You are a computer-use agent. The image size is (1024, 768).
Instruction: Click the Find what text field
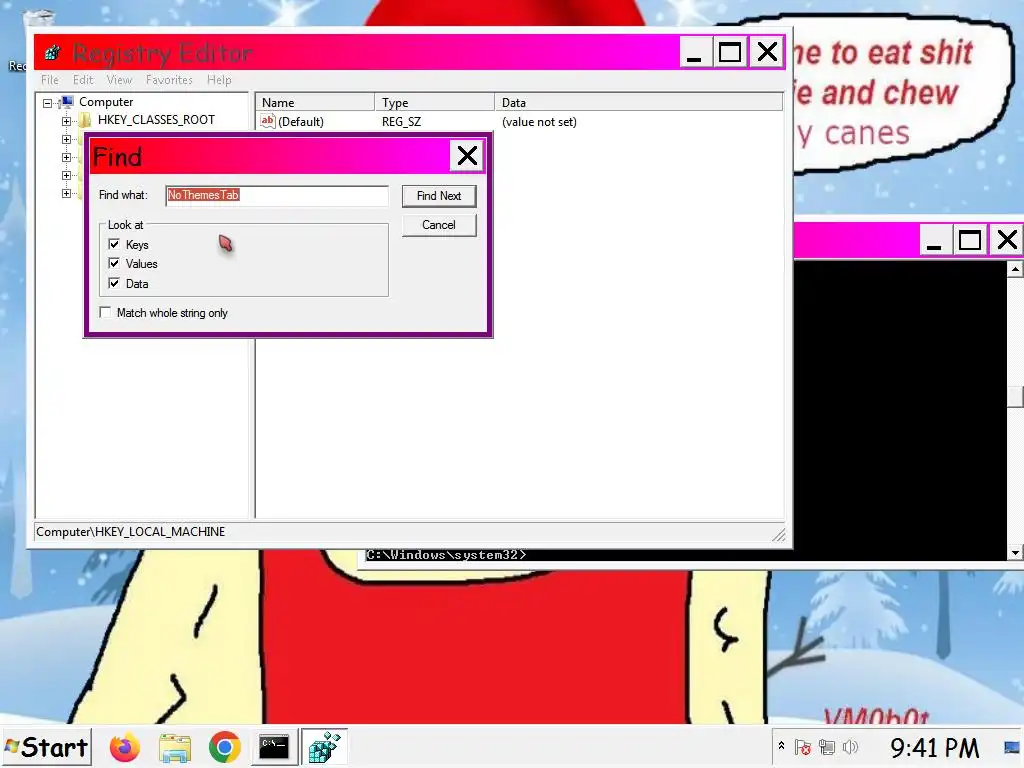277,195
